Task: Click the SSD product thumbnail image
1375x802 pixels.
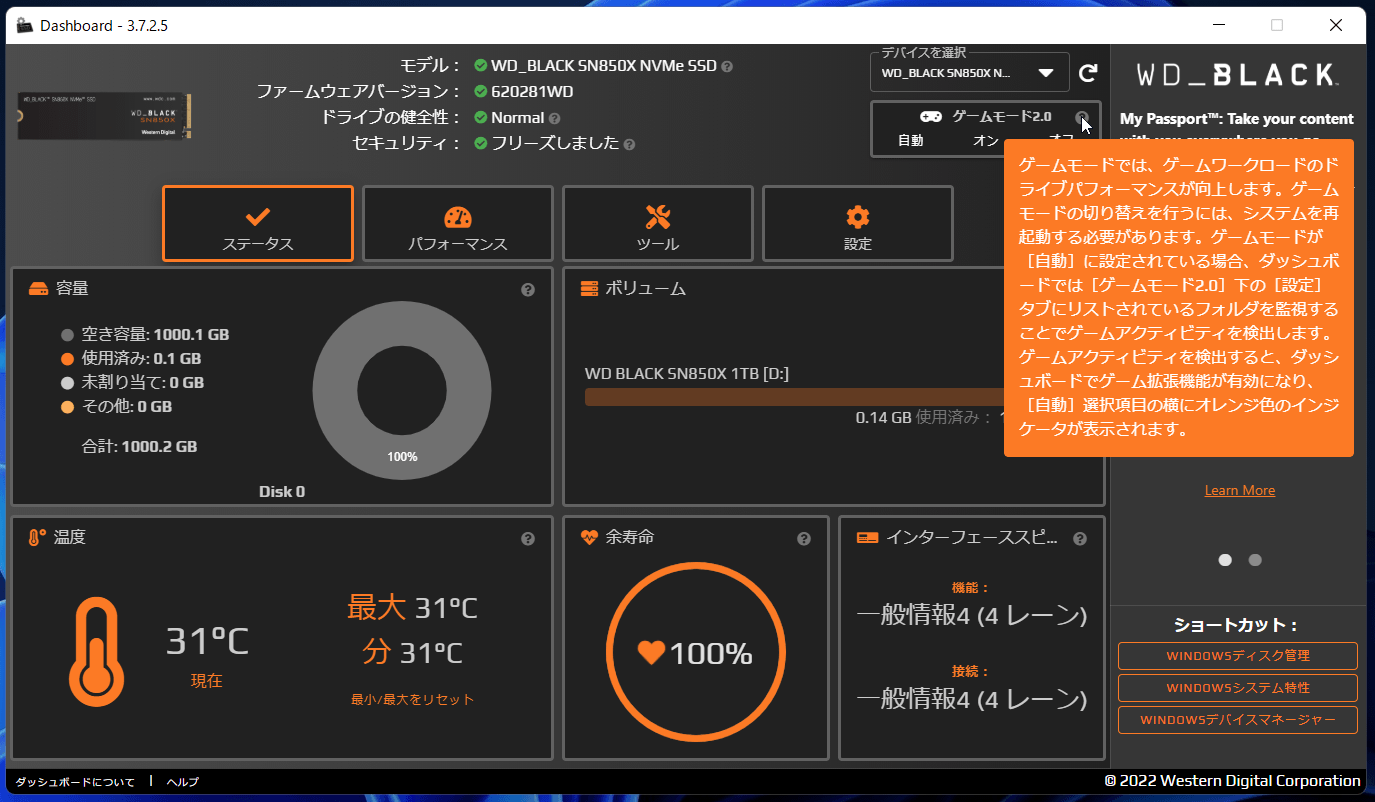Action: pyautogui.click(x=105, y=116)
